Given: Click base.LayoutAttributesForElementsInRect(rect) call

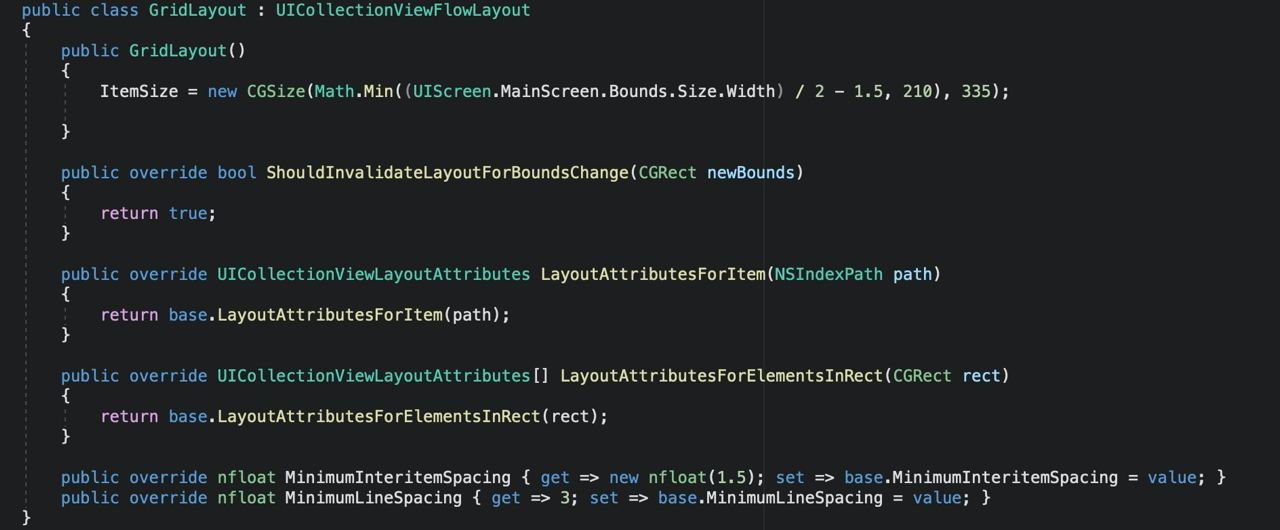Looking at the screenshot, I should tap(383, 416).
